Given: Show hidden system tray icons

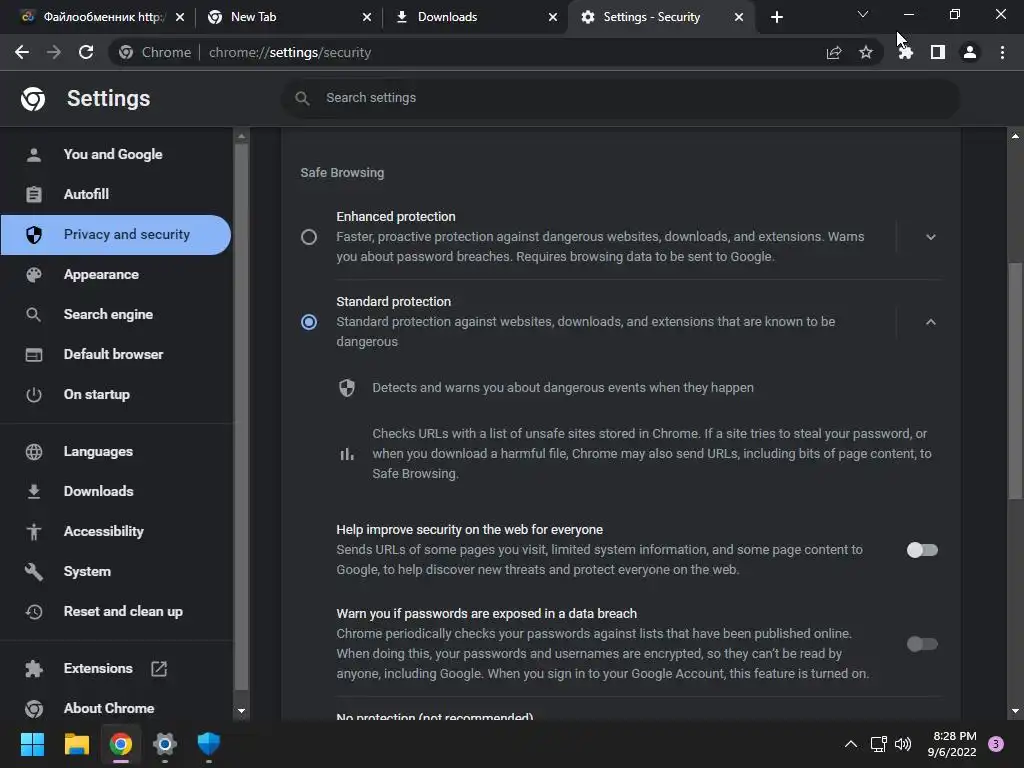Looking at the screenshot, I should [x=851, y=744].
